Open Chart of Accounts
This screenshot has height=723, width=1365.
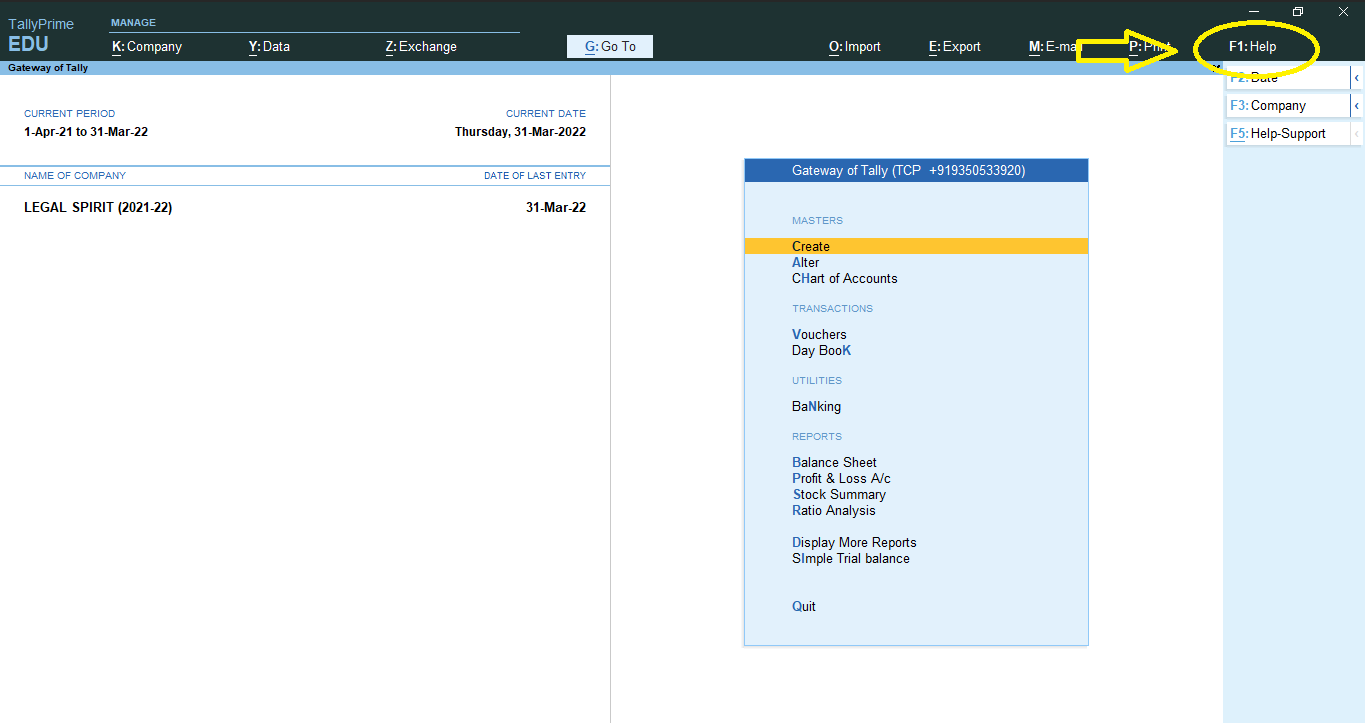[845, 279]
